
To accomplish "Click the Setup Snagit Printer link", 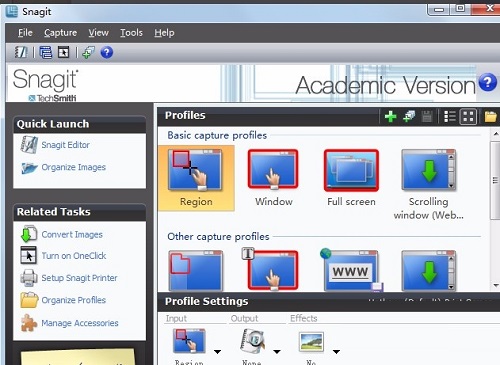I will click(79, 278).
